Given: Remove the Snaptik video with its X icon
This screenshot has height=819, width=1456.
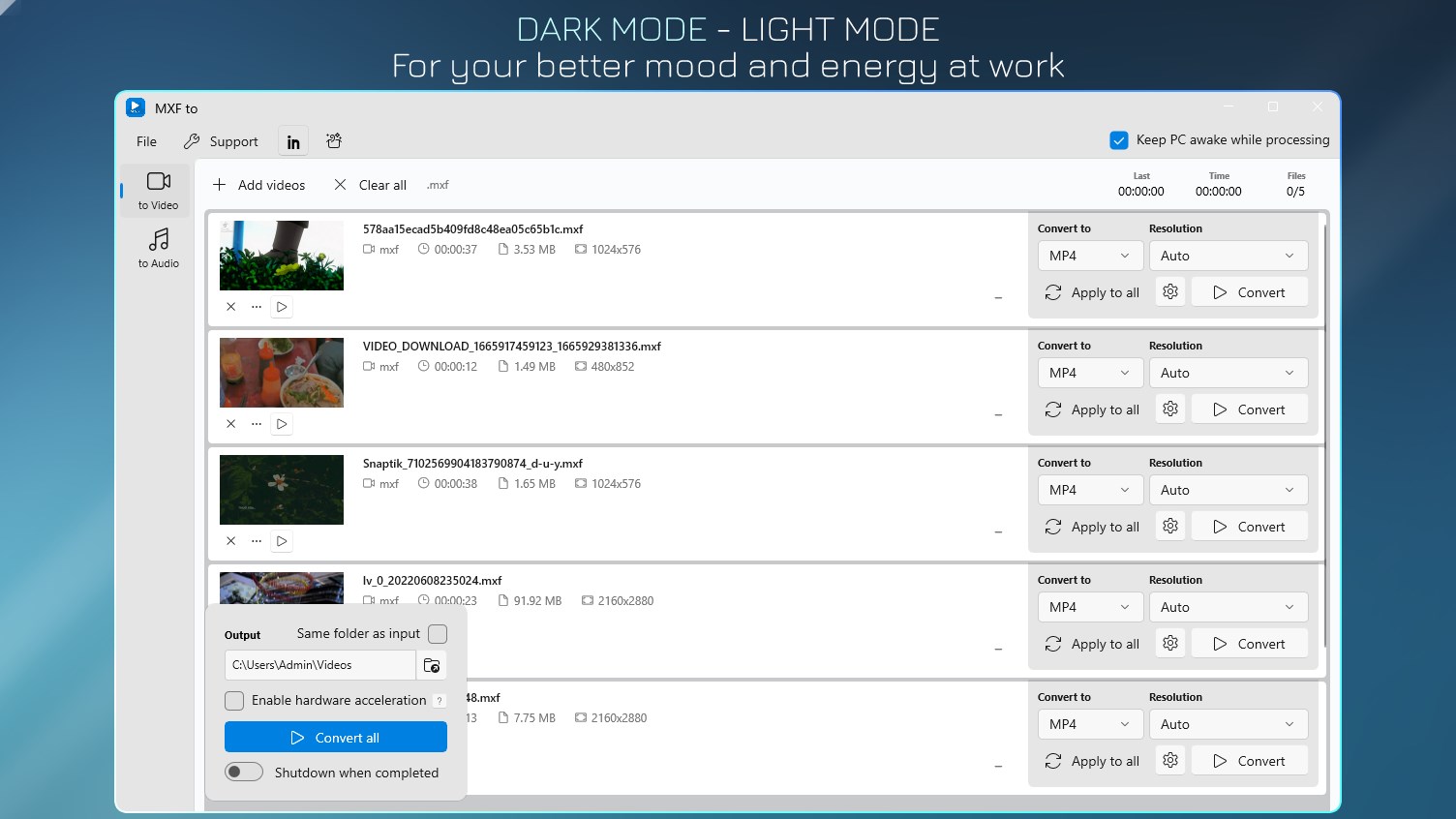Looking at the screenshot, I should coord(230,541).
